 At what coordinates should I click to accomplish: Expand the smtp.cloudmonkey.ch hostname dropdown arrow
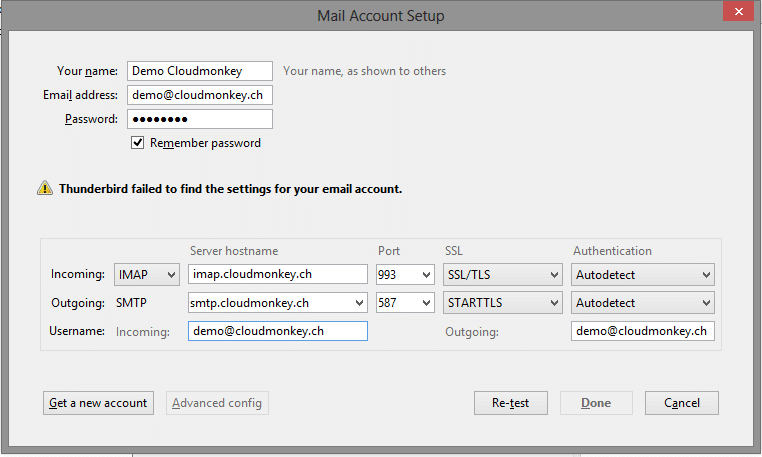(x=359, y=303)
